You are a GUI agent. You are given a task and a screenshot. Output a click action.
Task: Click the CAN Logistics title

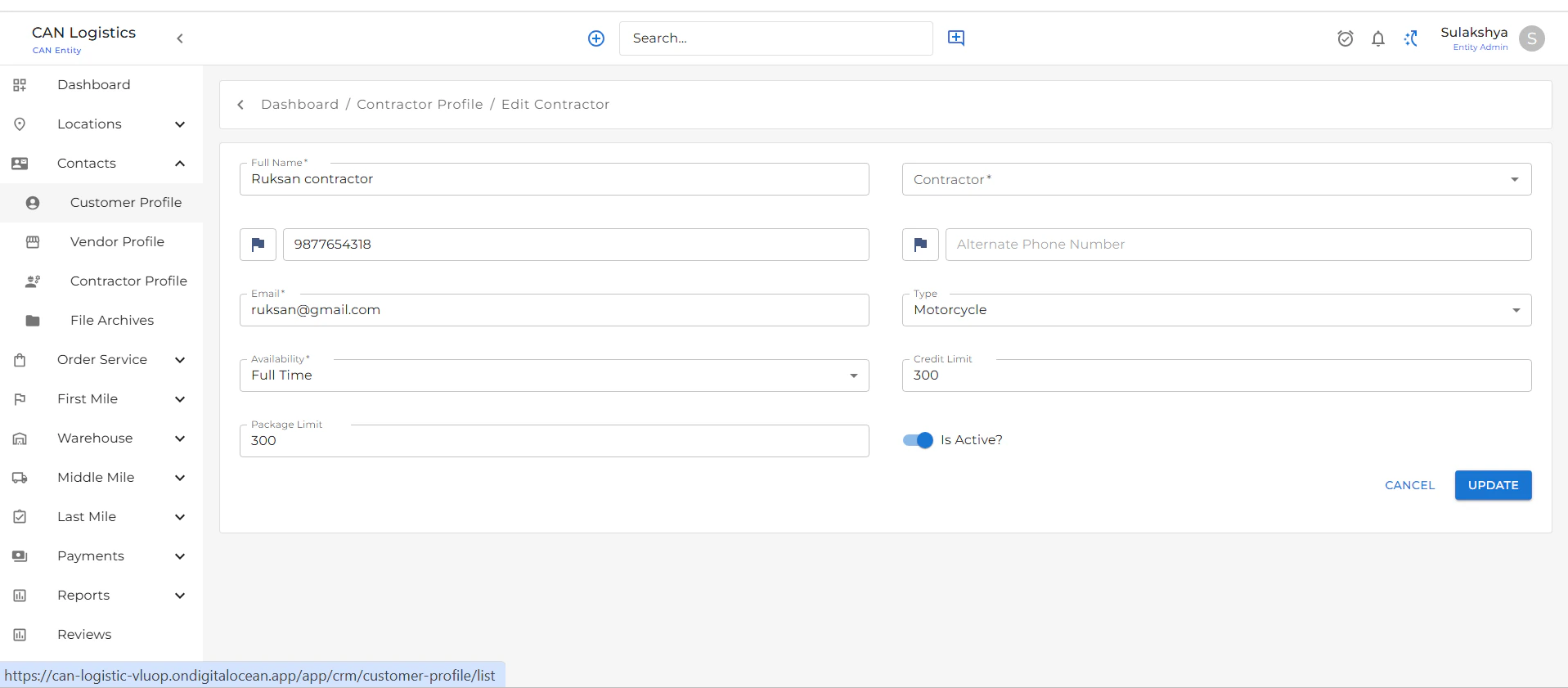(83, 33)
